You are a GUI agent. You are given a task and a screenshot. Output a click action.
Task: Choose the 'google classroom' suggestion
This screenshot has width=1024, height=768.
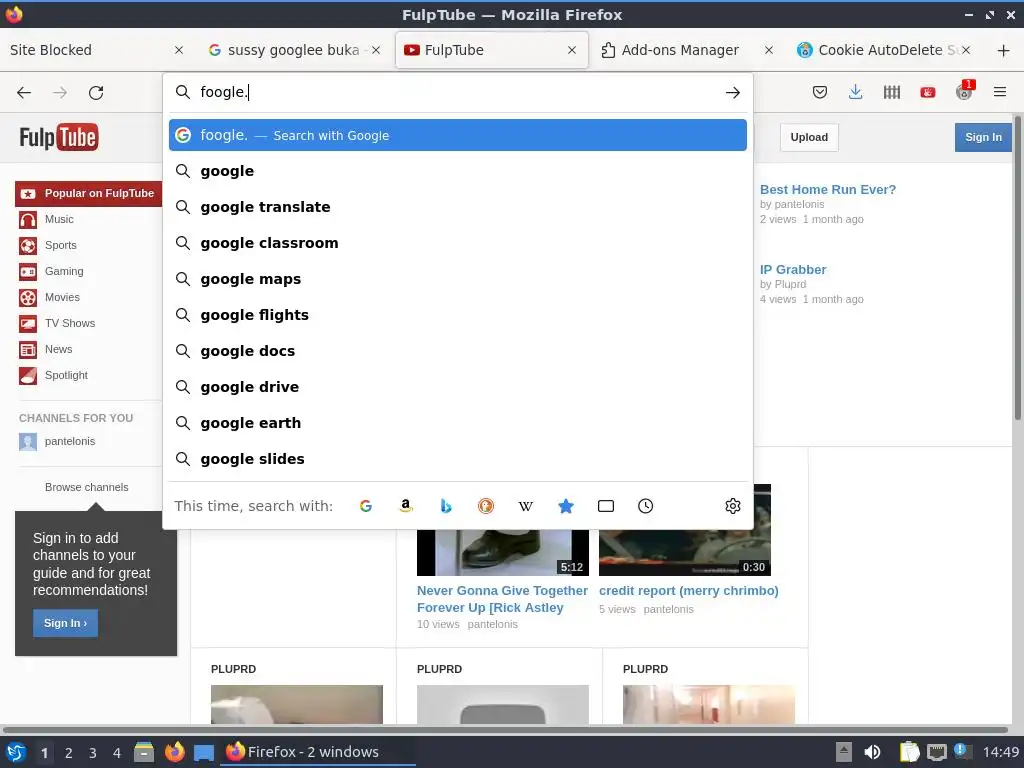458,243
